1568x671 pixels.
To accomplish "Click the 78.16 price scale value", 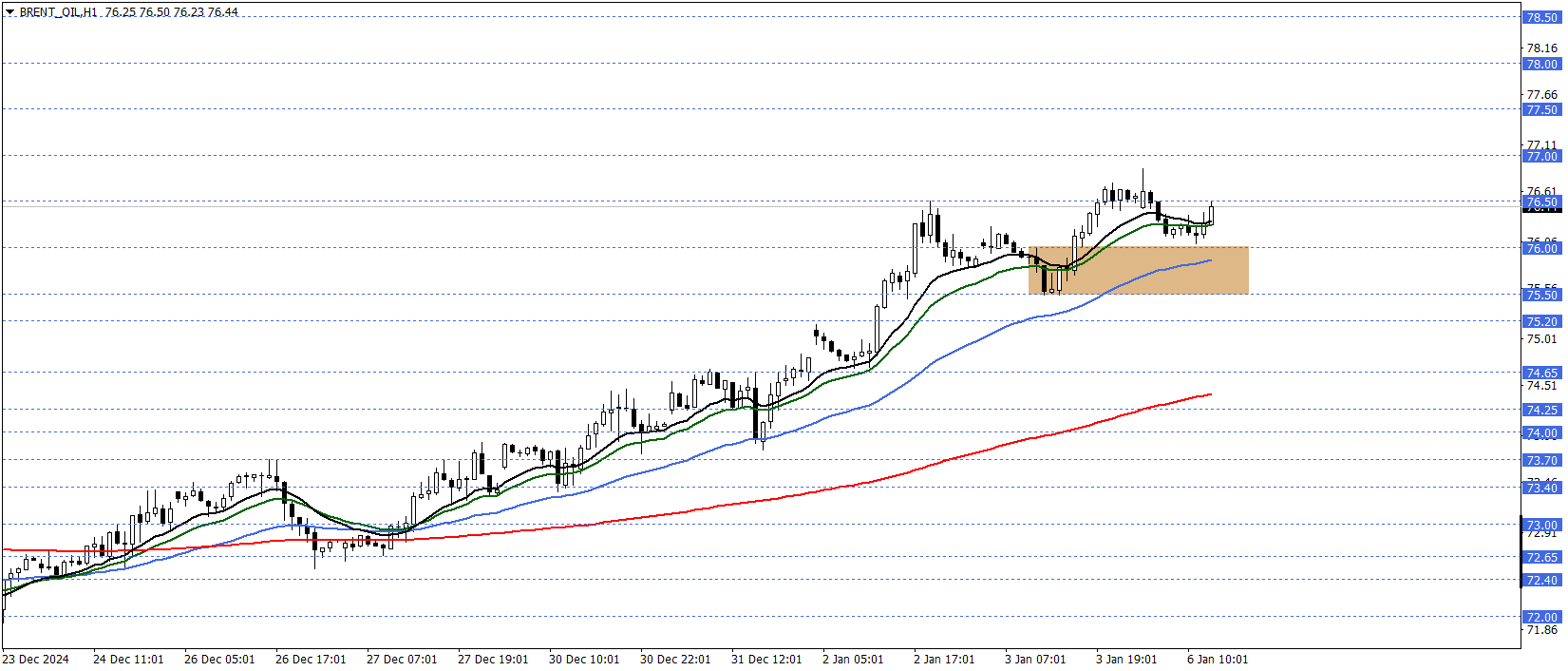I will (x=1541, y=48).
